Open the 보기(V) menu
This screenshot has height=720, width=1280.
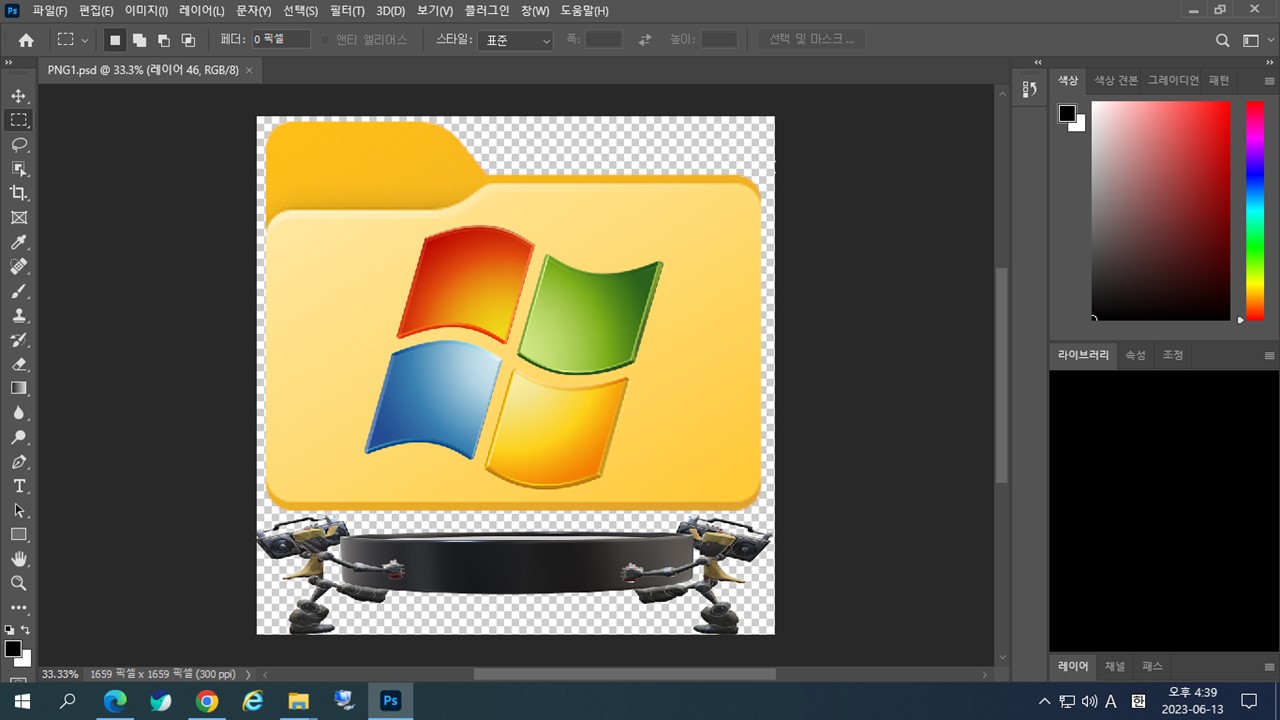[435, 11]
